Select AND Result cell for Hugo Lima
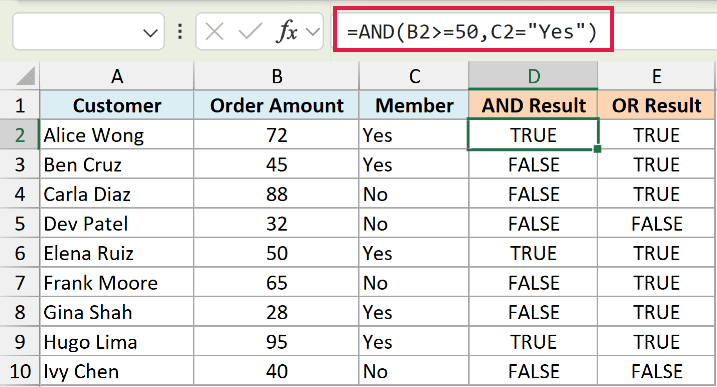The image size is (717, 387). coord(533,342)
